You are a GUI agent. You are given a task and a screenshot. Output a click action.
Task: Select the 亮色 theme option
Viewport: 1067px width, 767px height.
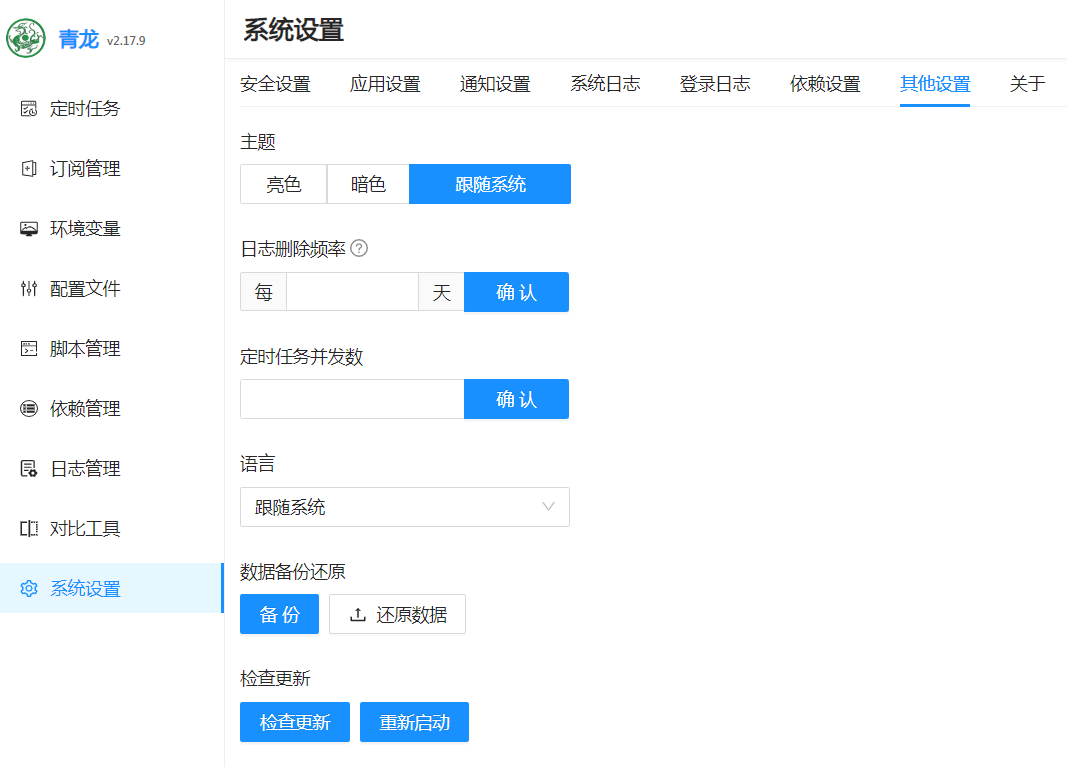tap(283, 184)
